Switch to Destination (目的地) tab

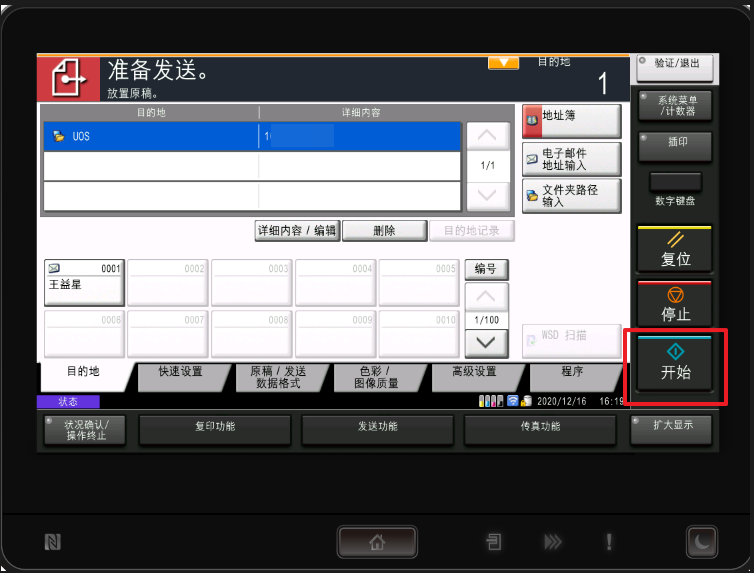tap(83, 377)
